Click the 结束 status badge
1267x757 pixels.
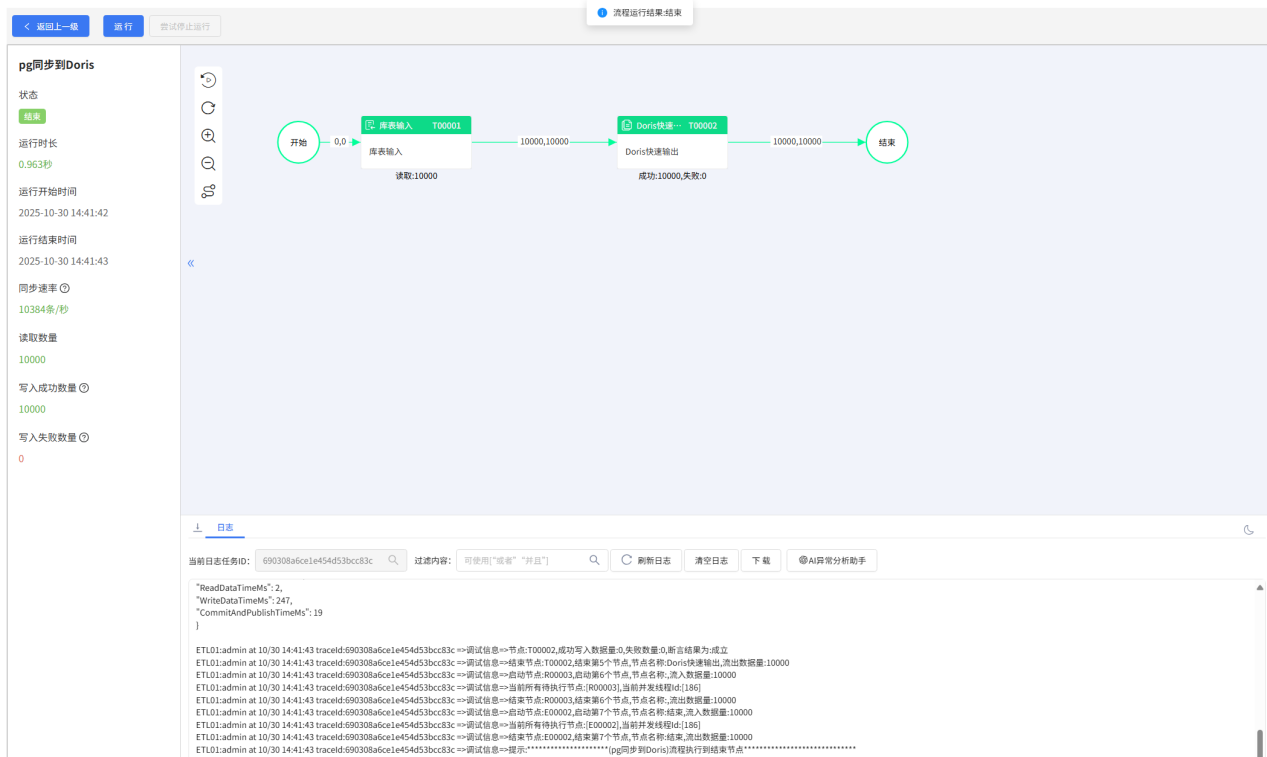[32, 116]
